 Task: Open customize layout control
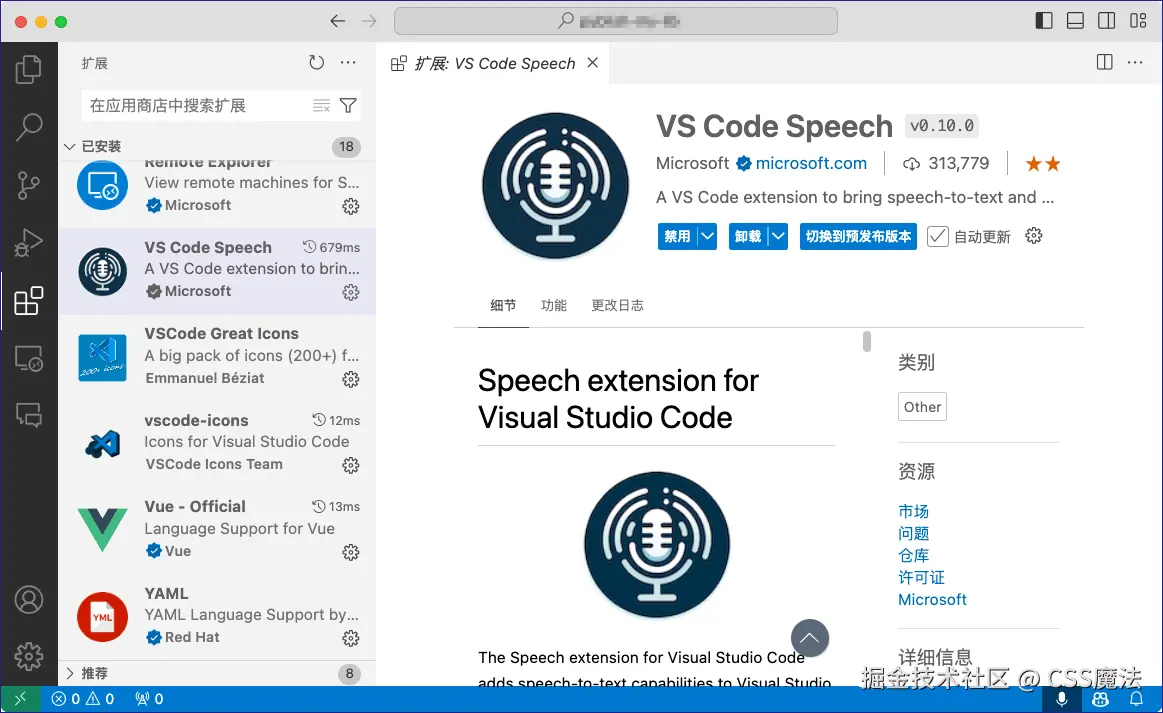(x=1138, y=21)
